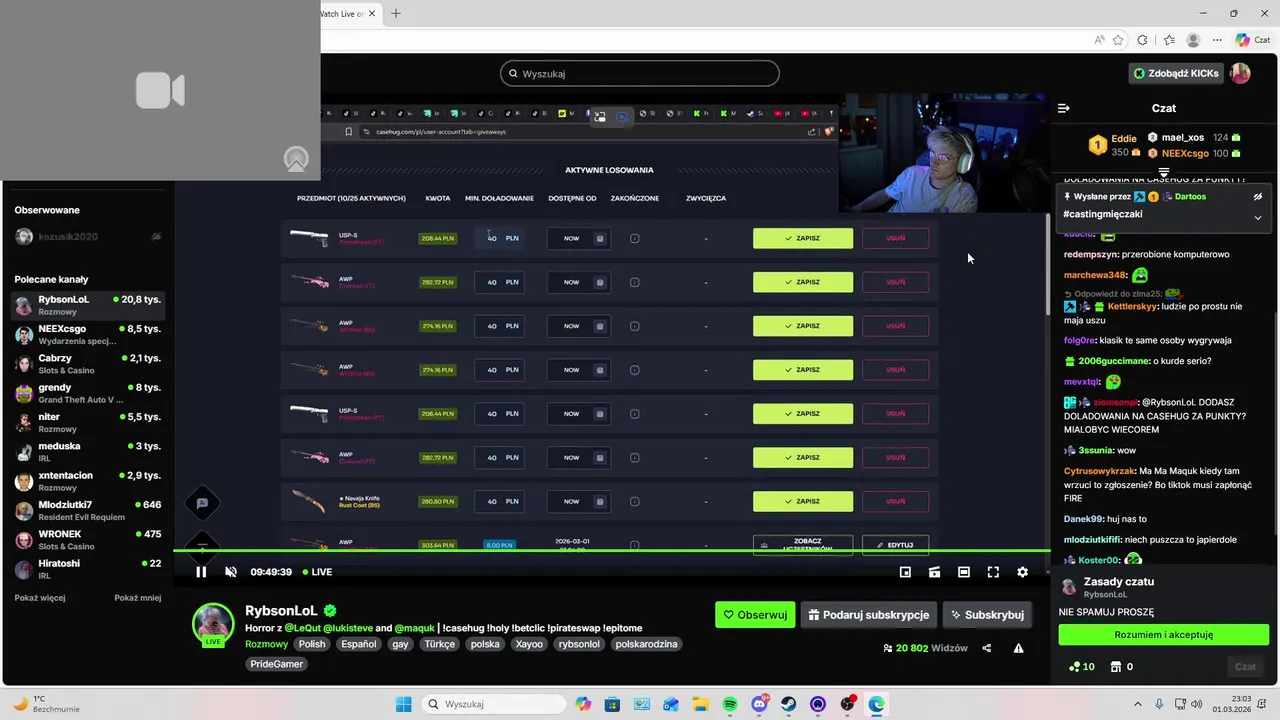
Task: Open Cabrzy channel in sidebar
Action: click(88, 363)
